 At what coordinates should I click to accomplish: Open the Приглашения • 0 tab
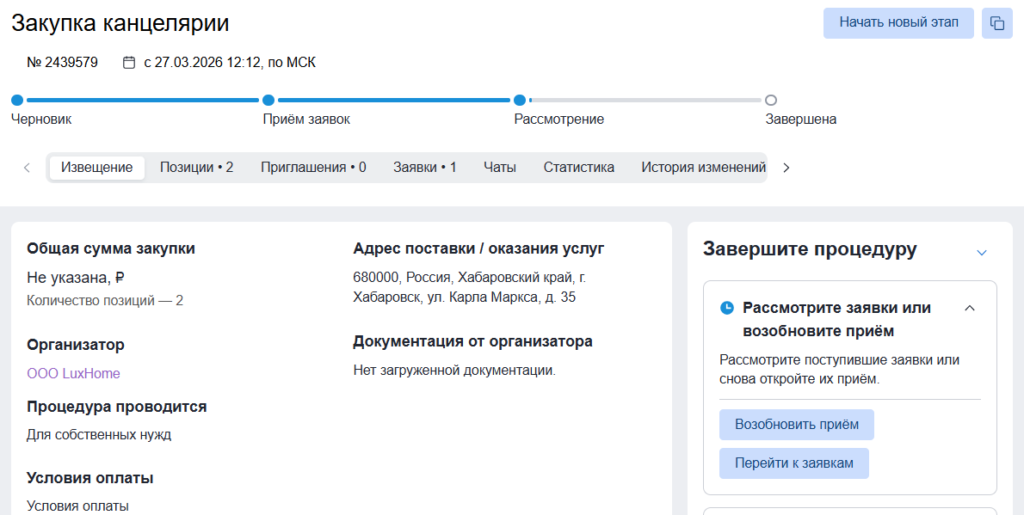pos(313,167)
